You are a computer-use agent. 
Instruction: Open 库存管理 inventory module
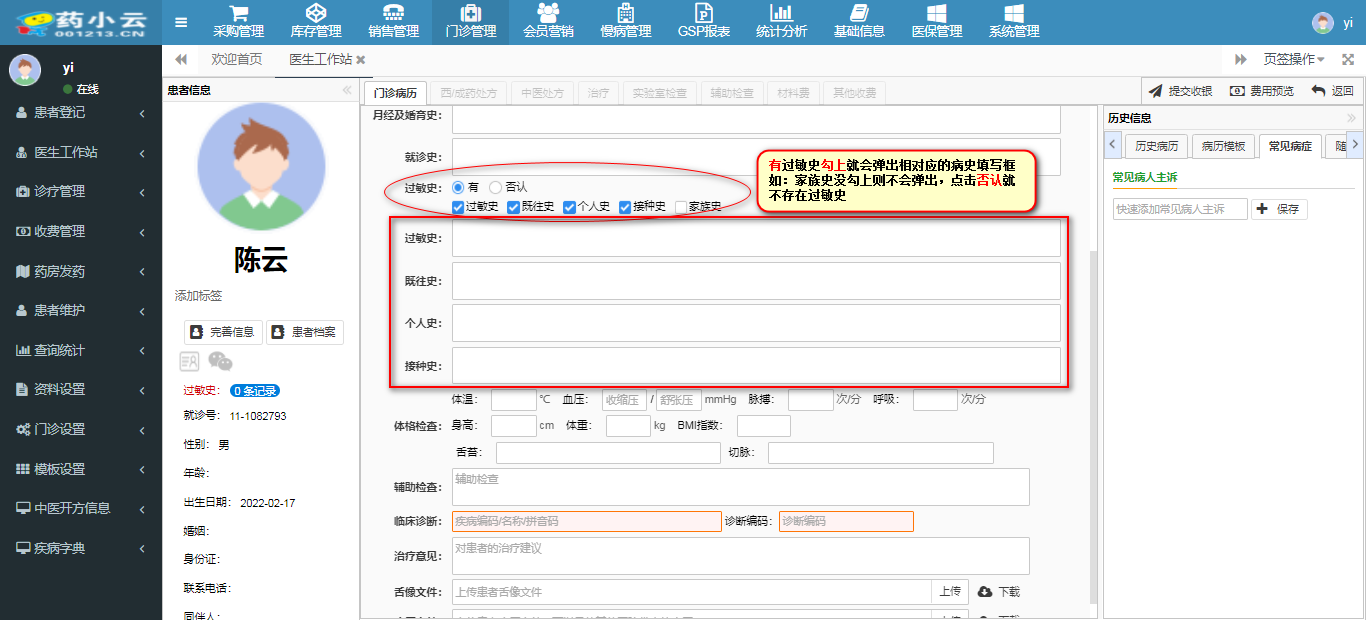click(x=316, y=22)
